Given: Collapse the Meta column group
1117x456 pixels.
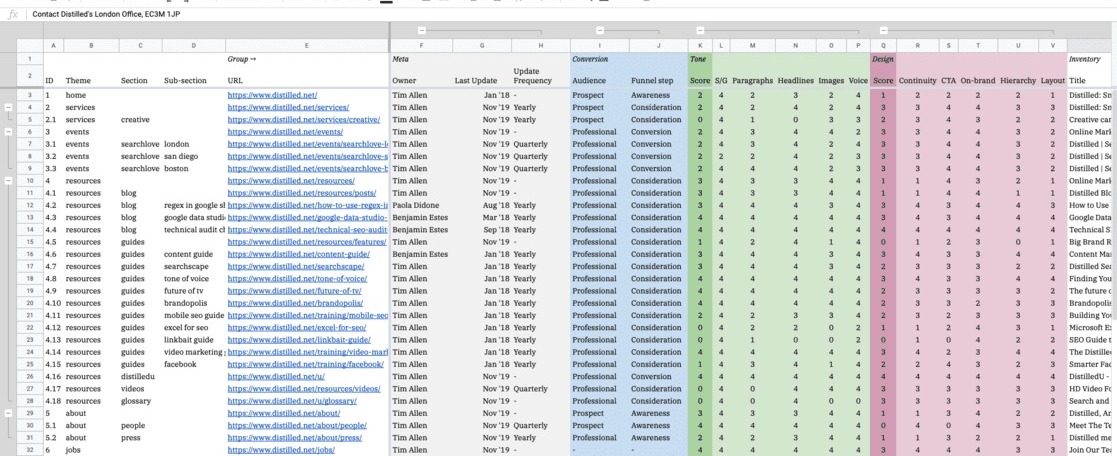Looking at the screenshot, I should tap(422, 31).
